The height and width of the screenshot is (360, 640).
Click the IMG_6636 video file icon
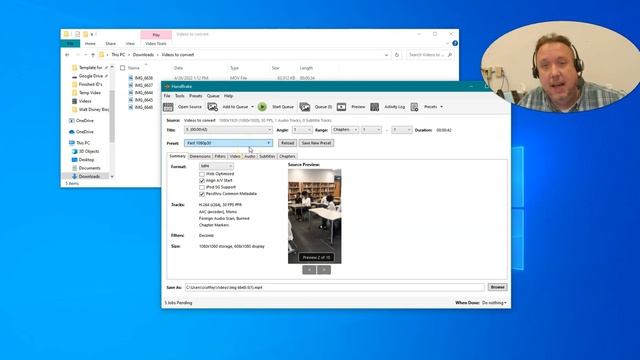(131, 78)
